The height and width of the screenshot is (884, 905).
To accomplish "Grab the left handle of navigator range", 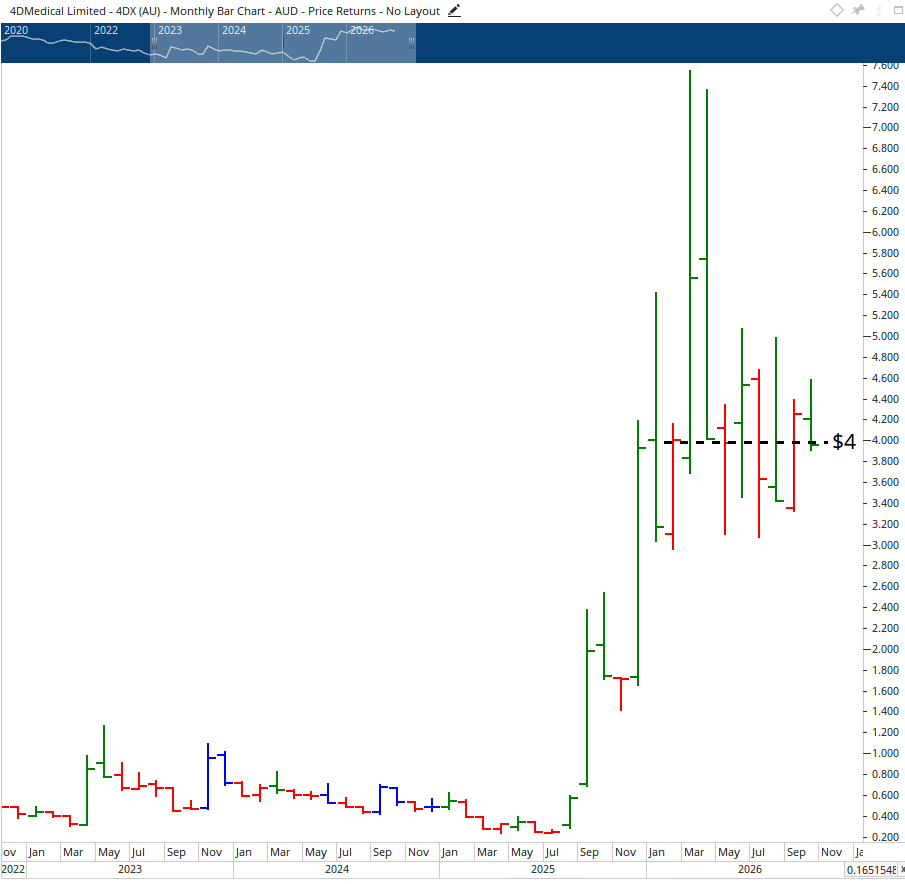I will point(154,43).
